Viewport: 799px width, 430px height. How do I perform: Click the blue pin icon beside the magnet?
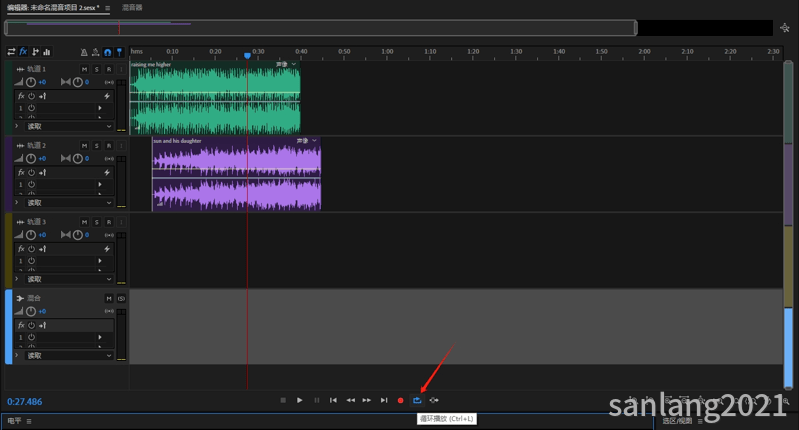click(x=119, y=52)
